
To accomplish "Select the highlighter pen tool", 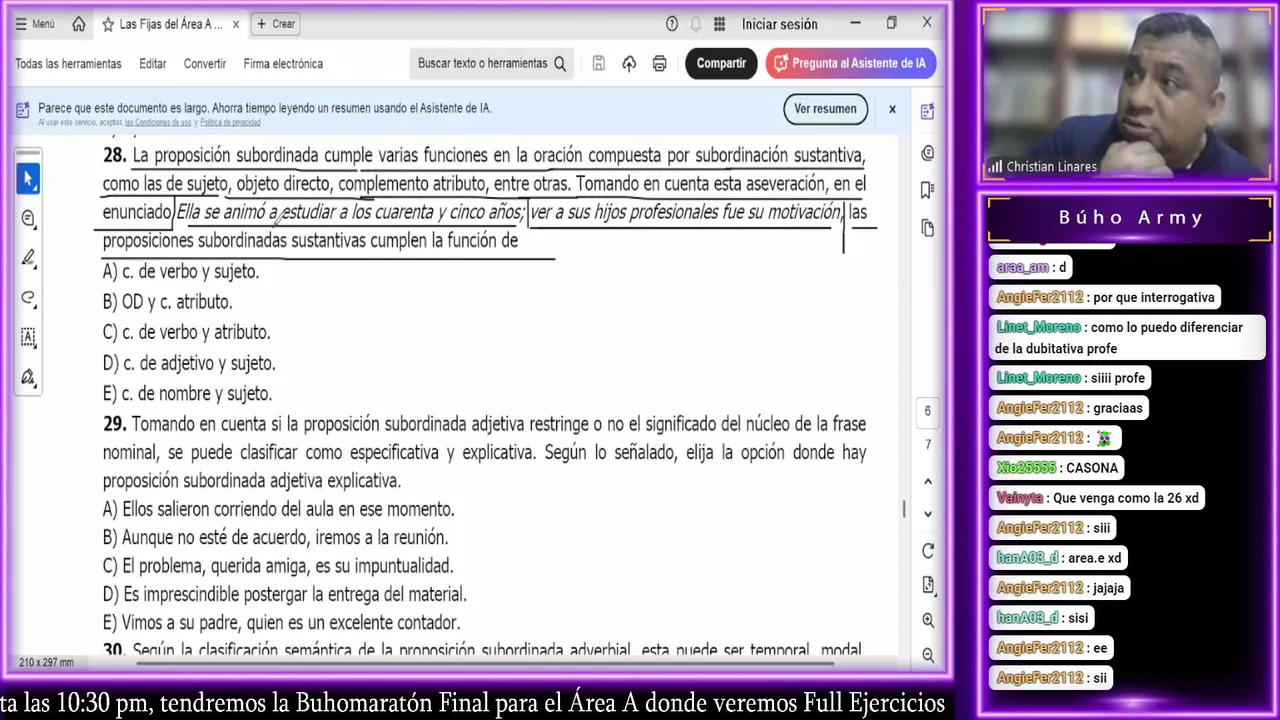I will pyautogui.click(x=28, y=258).
